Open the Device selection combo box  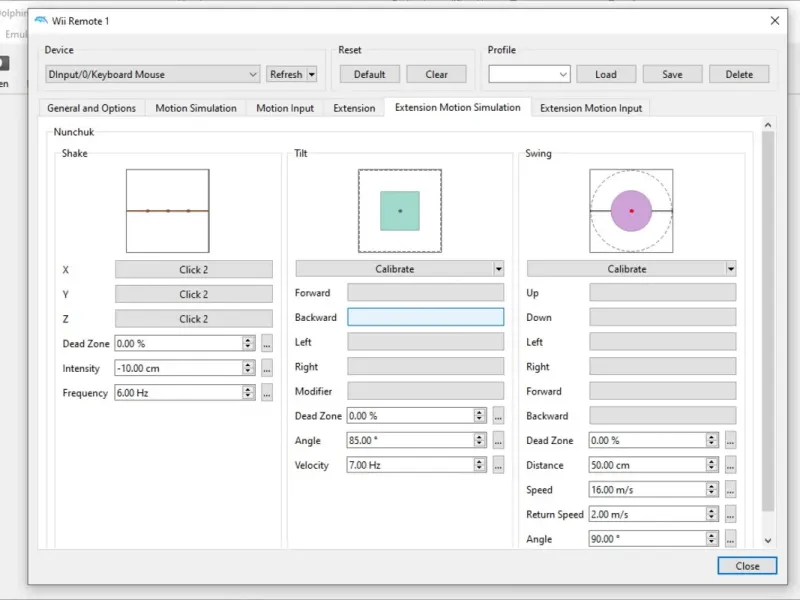point(153,74)
